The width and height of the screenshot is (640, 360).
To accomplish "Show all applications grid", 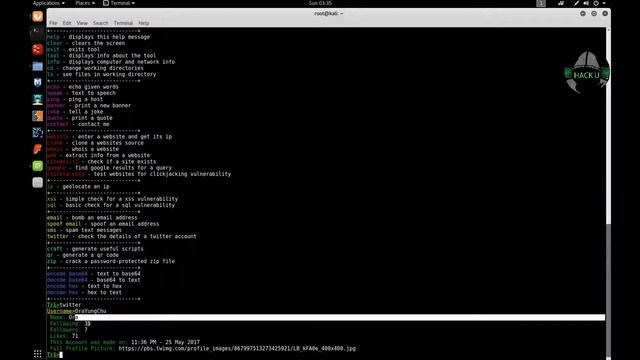I will pos(38,353).
